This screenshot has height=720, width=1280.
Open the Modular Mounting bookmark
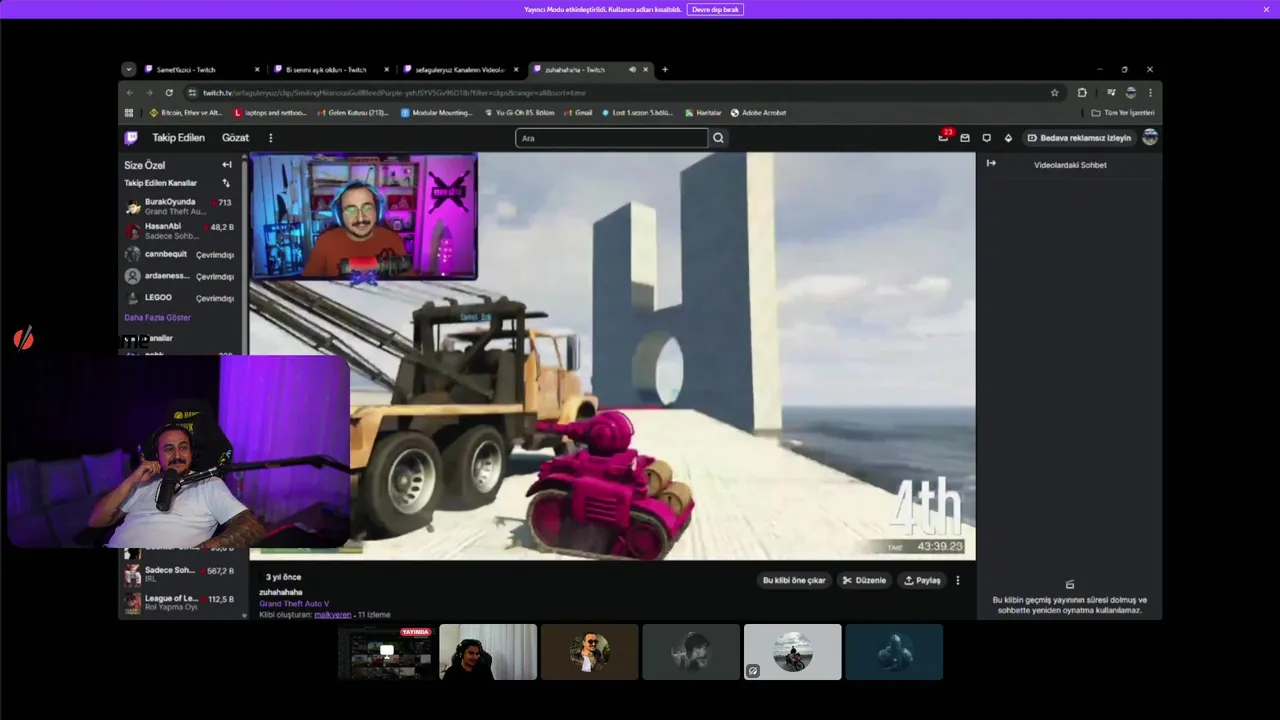click(x=437, y=113)
